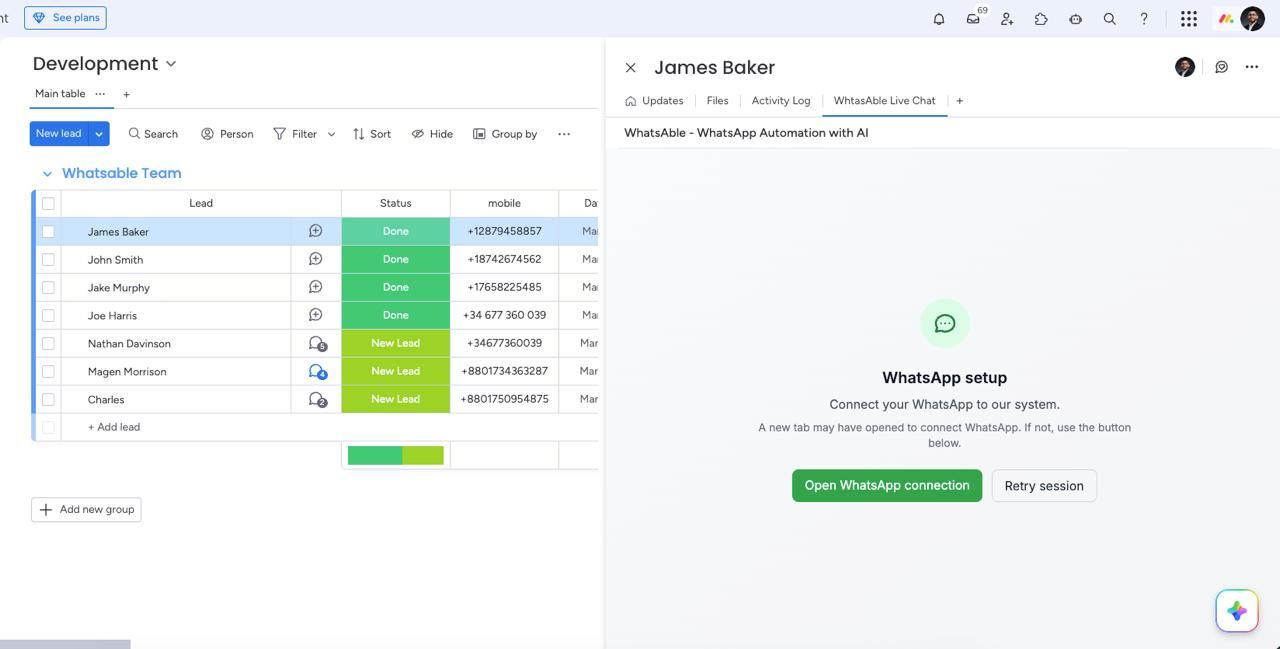
Task: Click the New lead button
Action: pos(59,133)
